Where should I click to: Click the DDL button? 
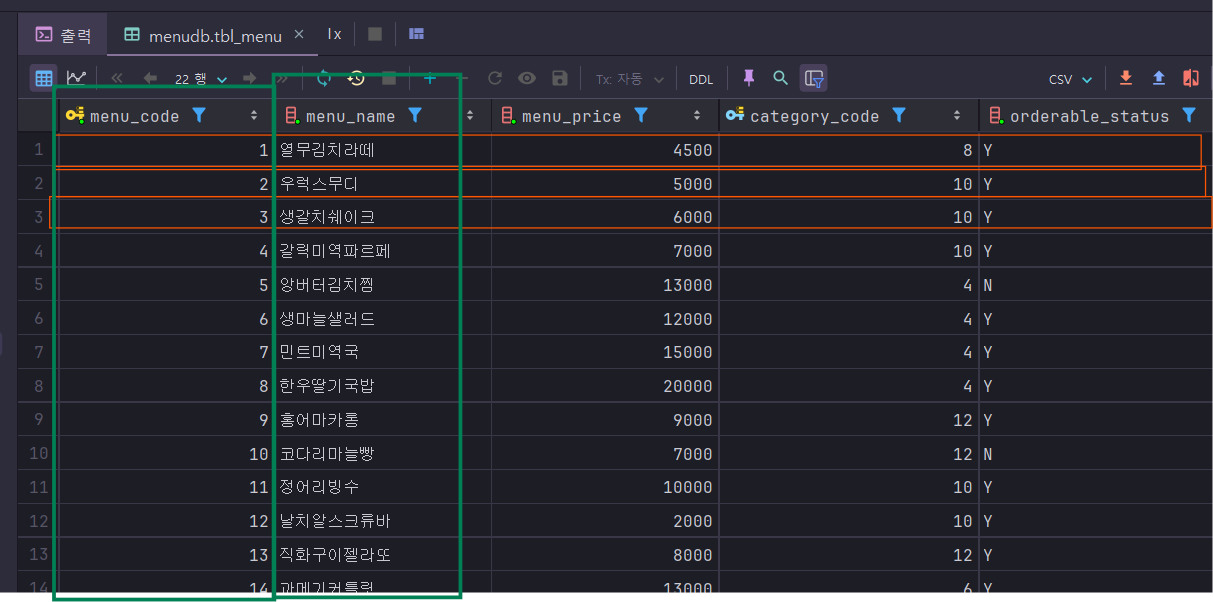pyautogui.click(x=701, y=79)
